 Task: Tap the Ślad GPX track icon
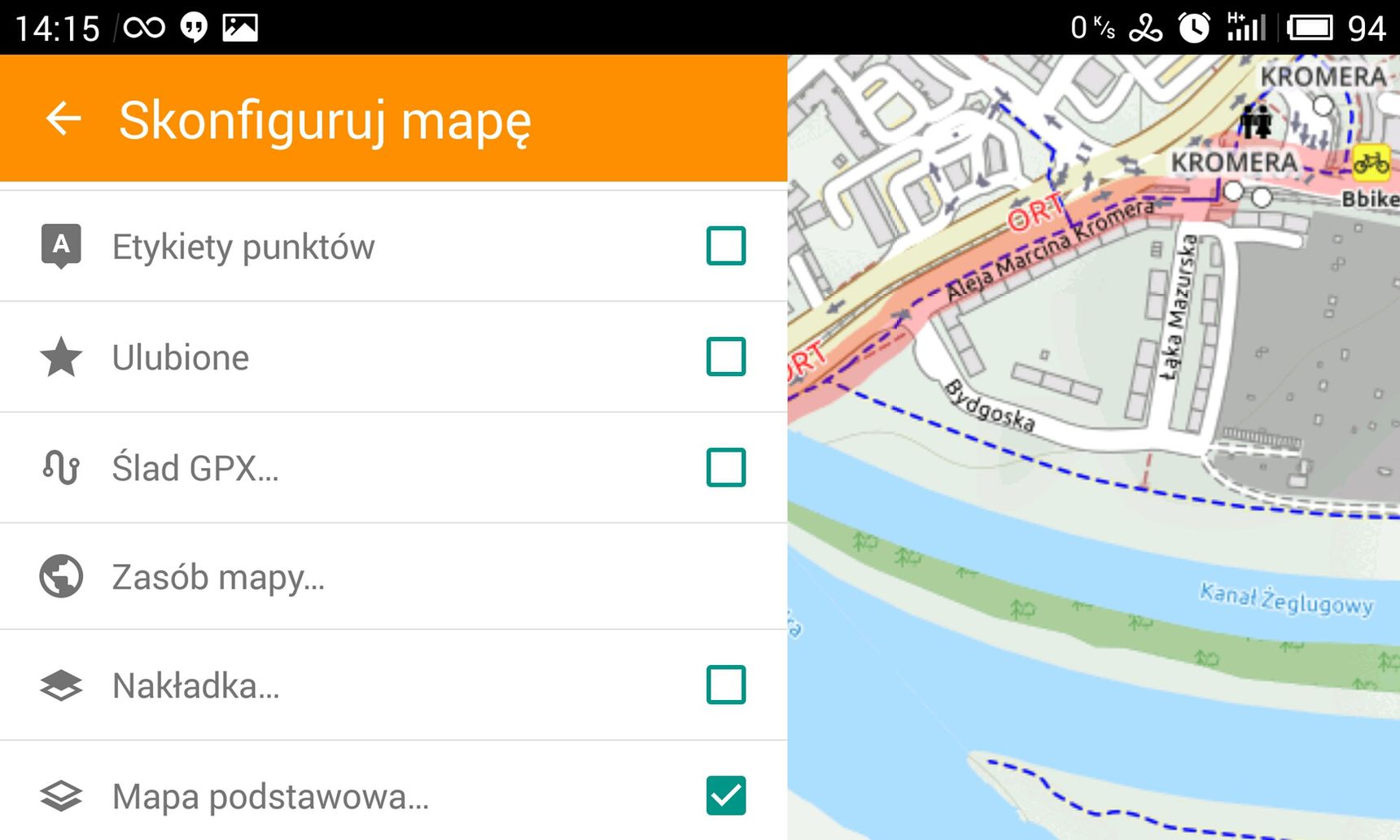[x=61, y=468]
